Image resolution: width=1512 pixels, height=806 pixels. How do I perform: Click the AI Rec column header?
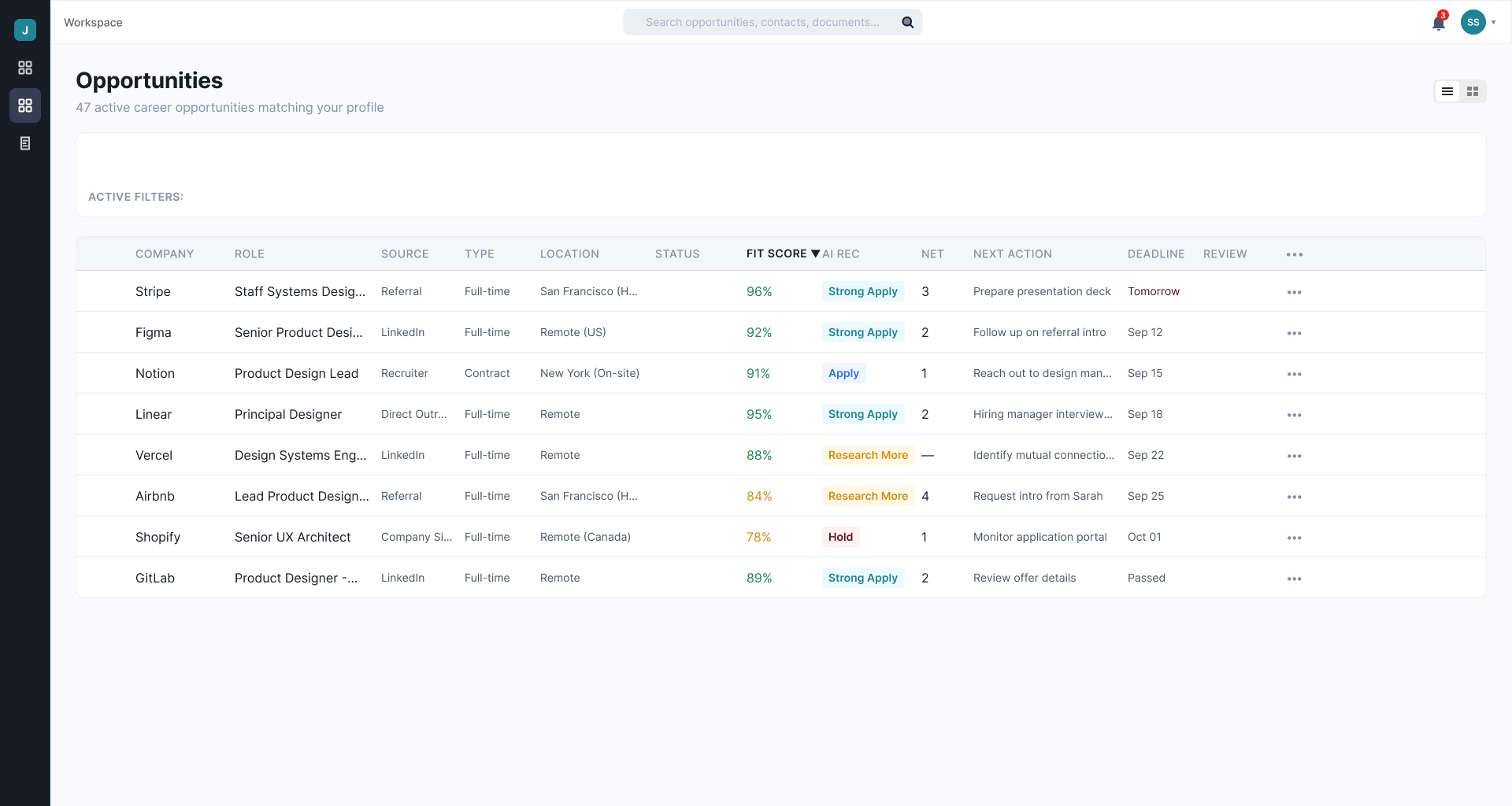(841, 253)
